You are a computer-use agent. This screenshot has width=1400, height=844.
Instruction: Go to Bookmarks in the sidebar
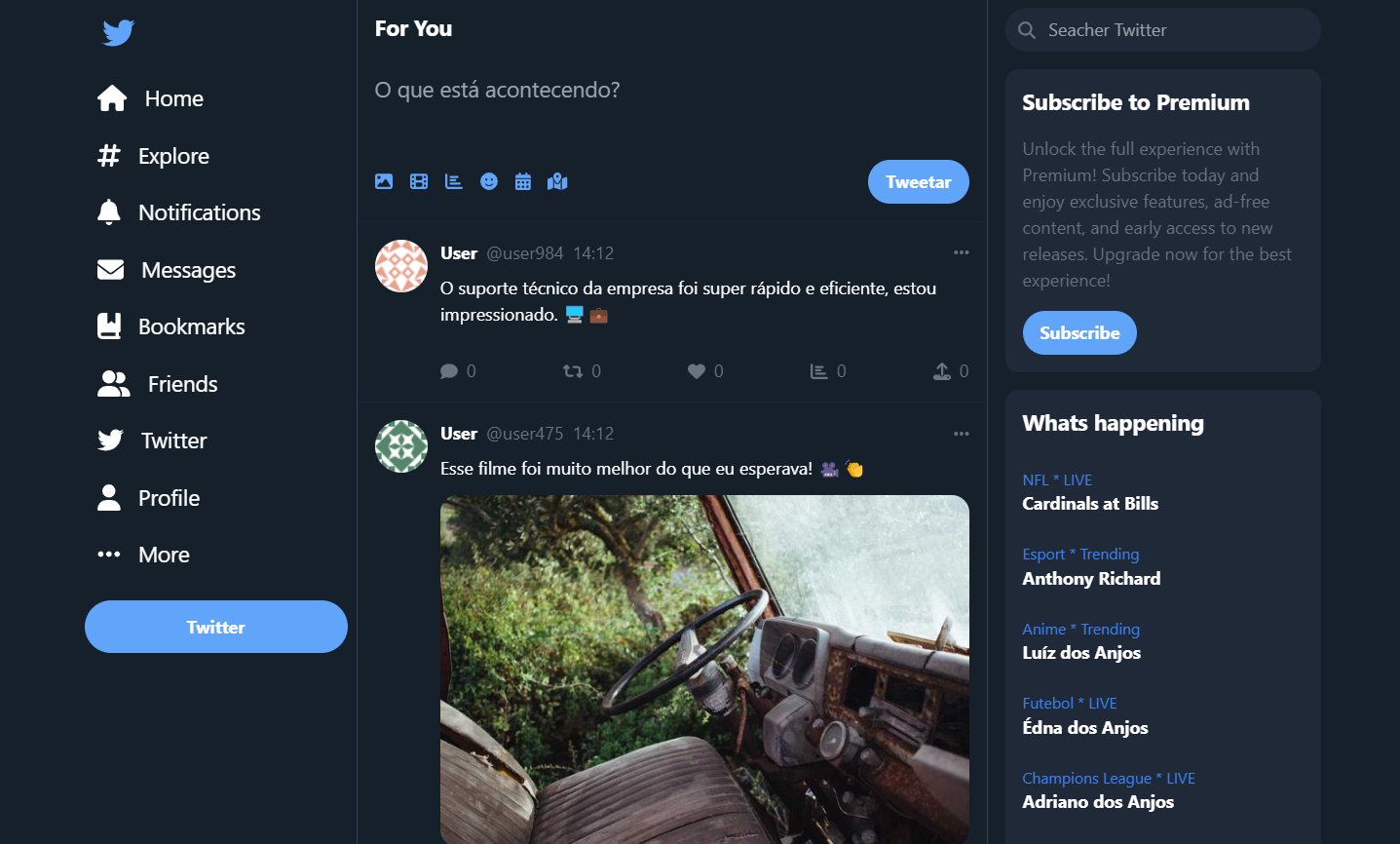tap(171, 326)
